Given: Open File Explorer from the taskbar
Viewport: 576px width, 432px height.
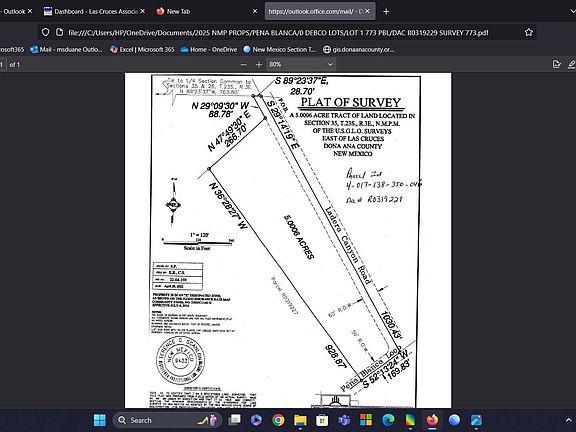Looking at the screenshot, I should 300,420.
